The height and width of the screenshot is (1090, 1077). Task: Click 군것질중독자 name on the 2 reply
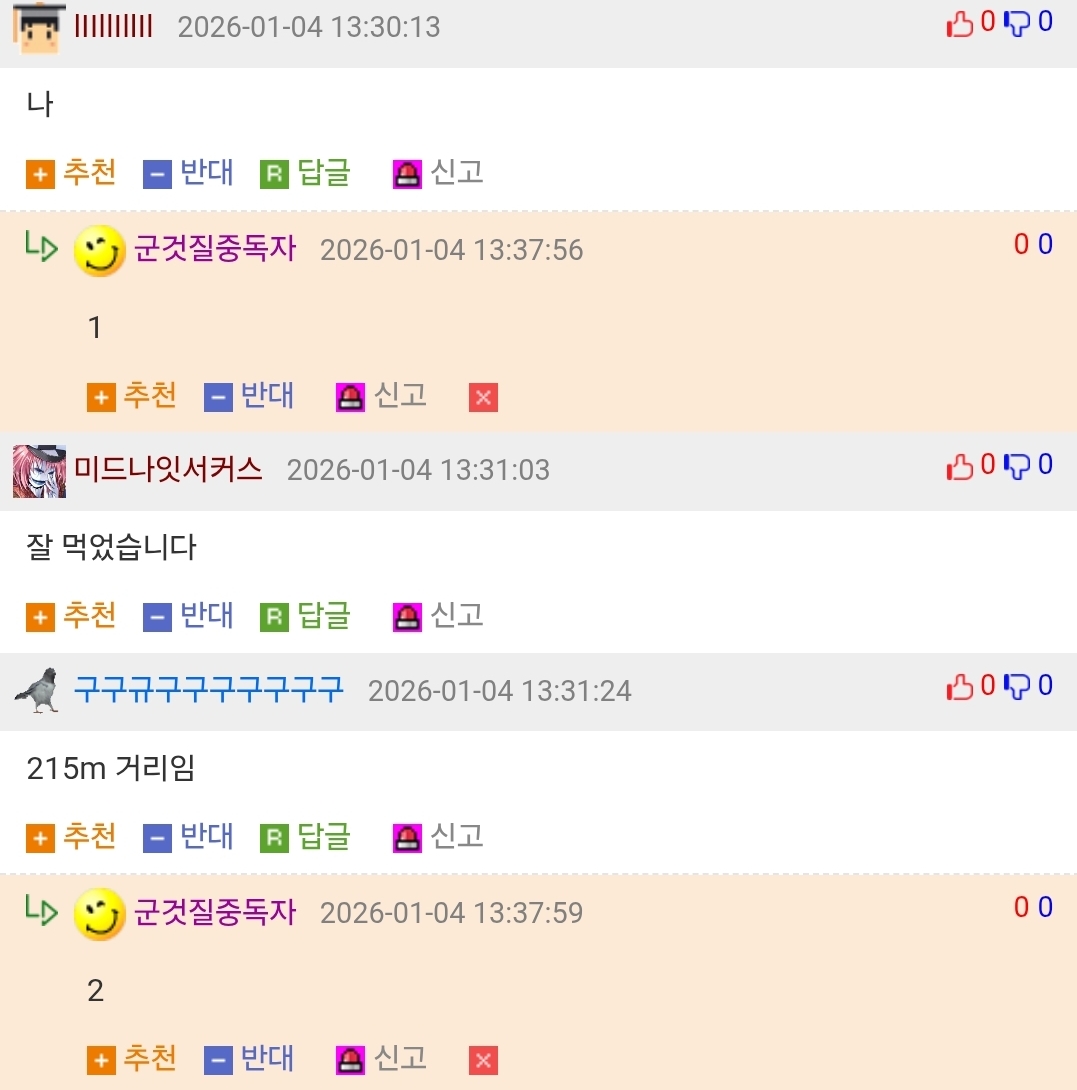click(215, 913)
